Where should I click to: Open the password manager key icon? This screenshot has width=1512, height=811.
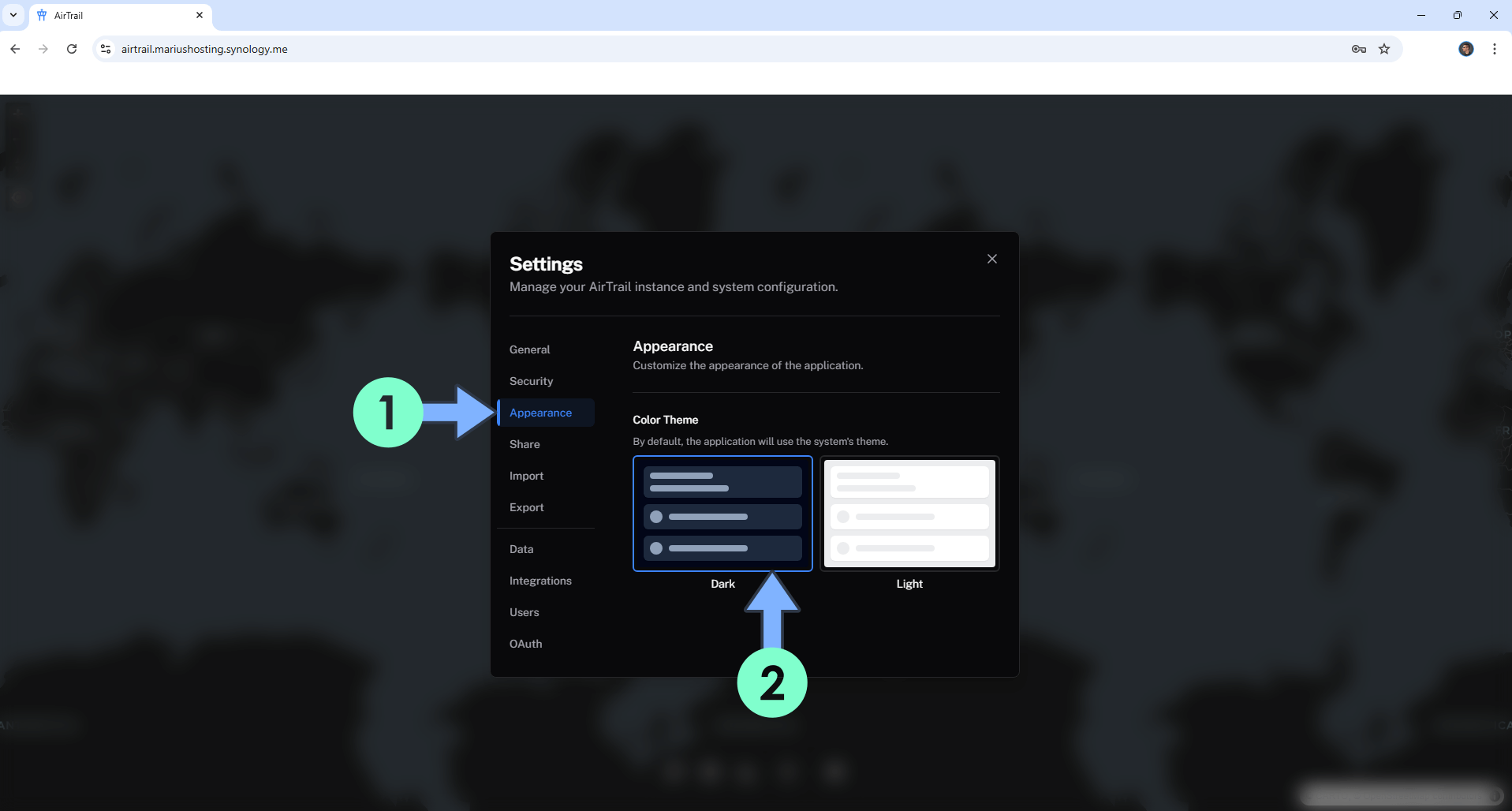point(1358,49)
